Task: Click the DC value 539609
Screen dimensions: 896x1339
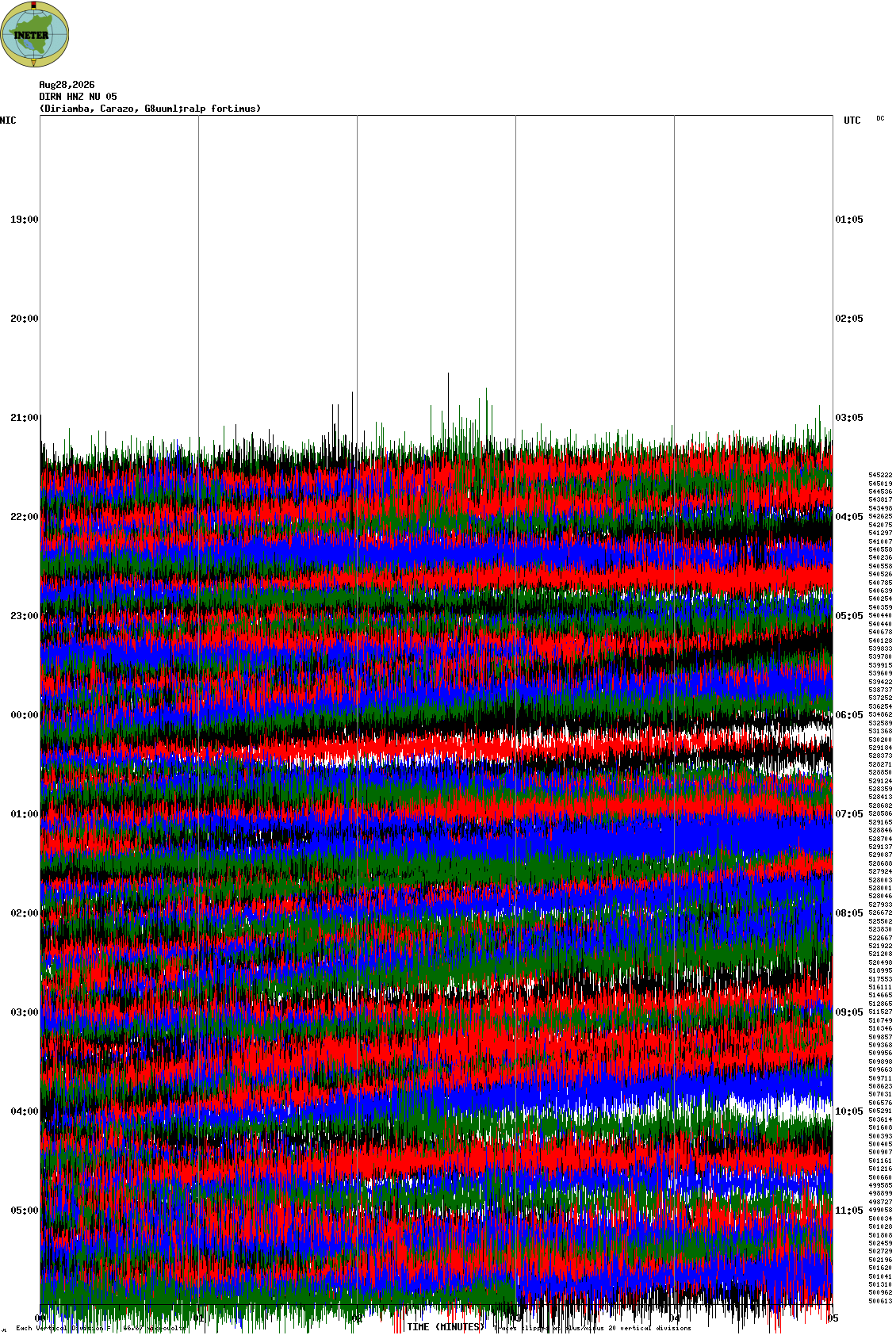Action: (x=880, y=674)
